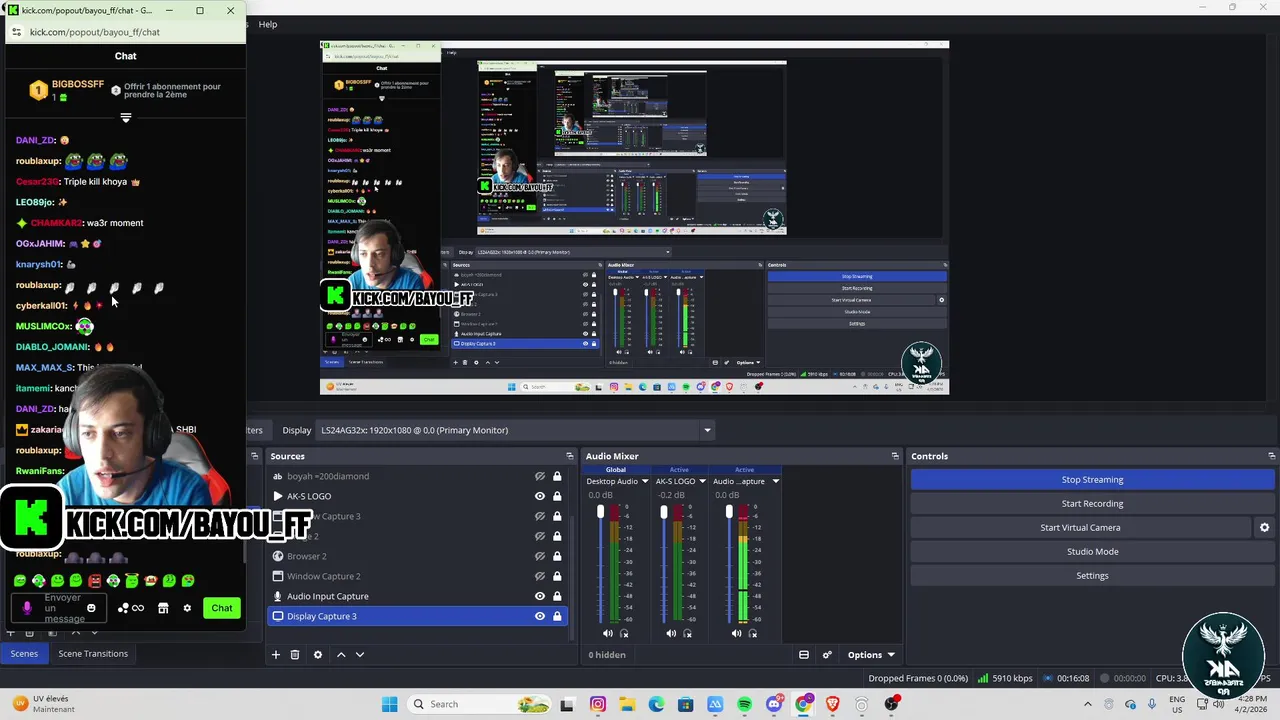
Task: Open Brave browser from the taskbar
Action: pos(832,704)
